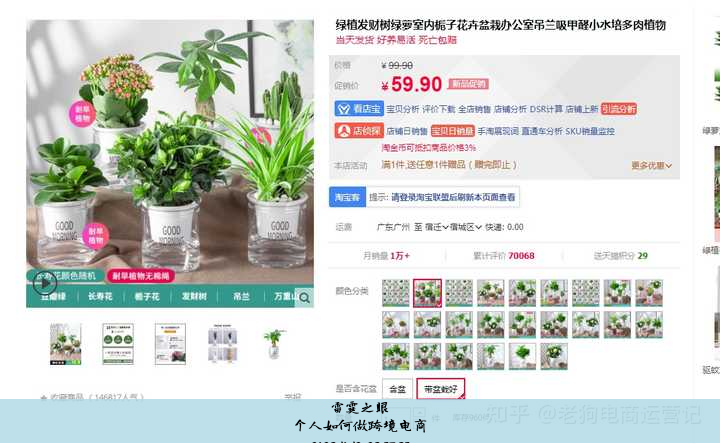
Task: Open the 宝贝分析 menu item
Action: coord(402,109)
